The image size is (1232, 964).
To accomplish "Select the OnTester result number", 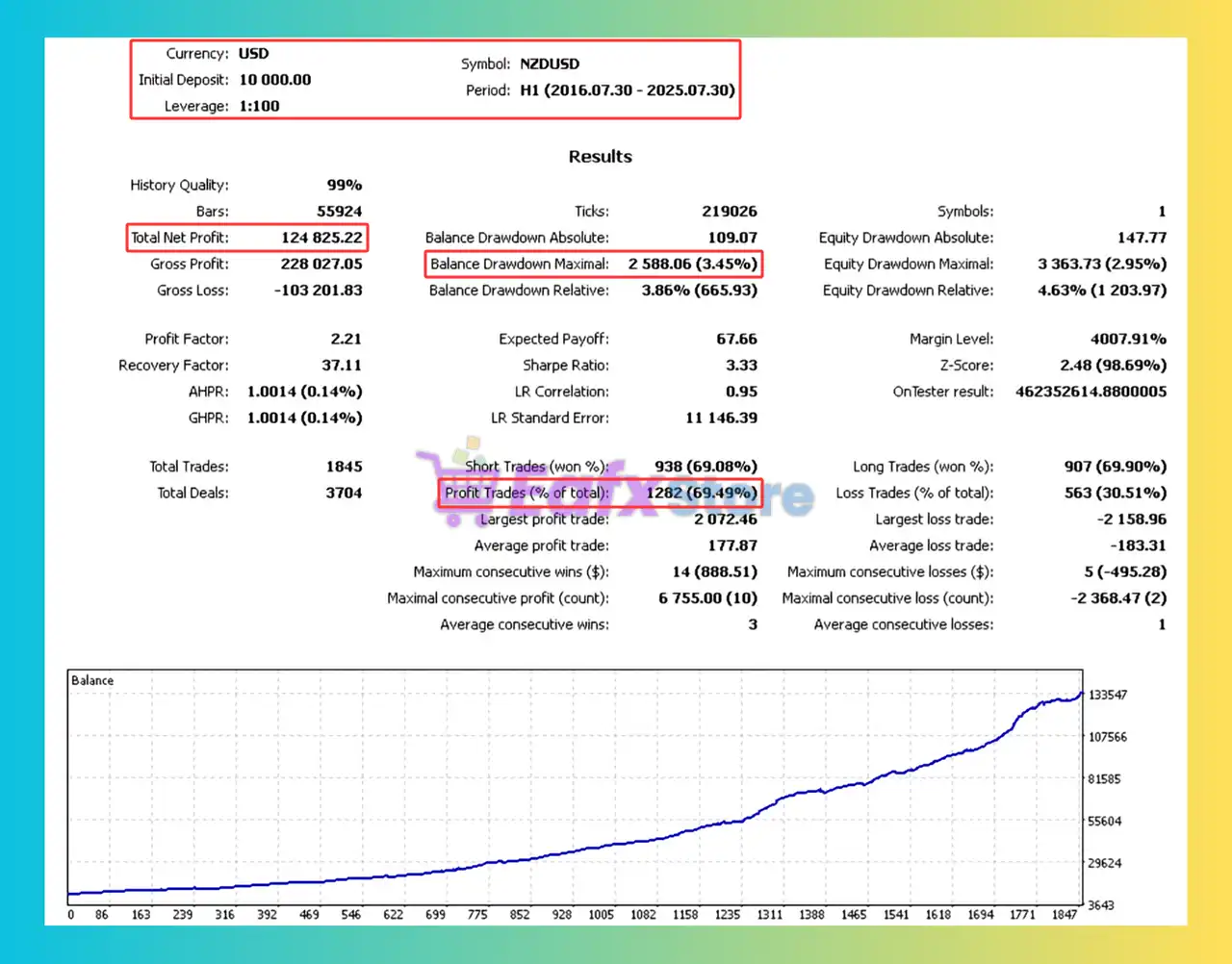I will [x=1091, y=392].
